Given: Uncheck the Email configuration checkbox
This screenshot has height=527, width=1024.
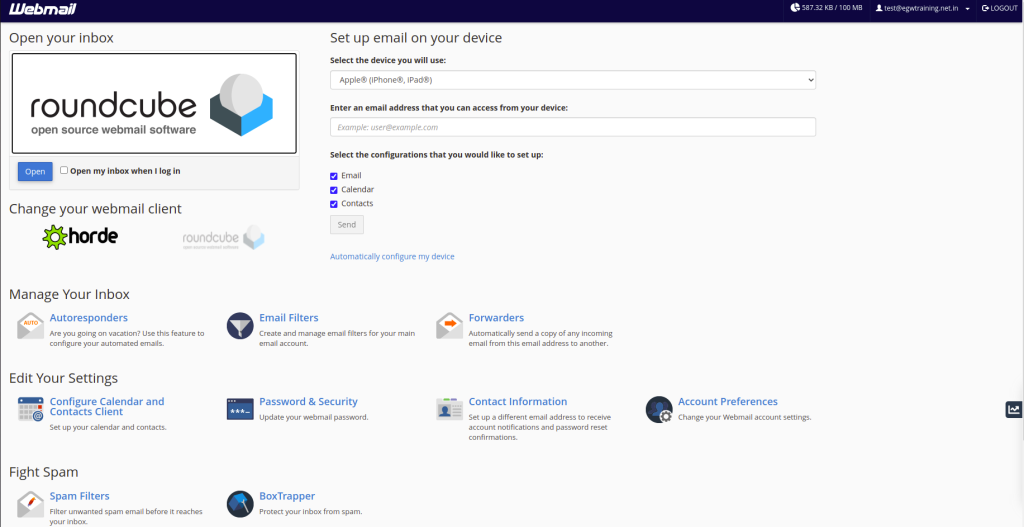Looking at the screenshot, I should (x=334, y=176).
